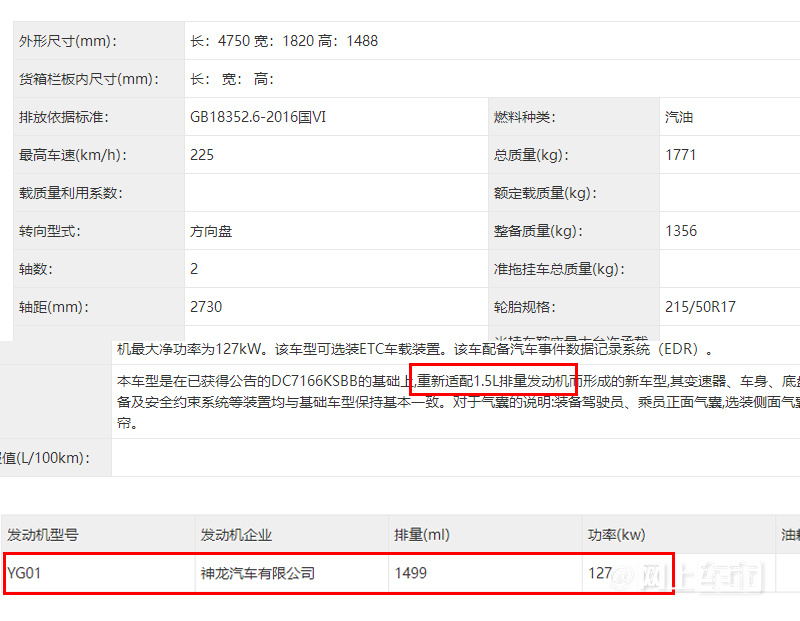Select the 转向型式 label
The image size is (800, 621).
coord(50,231)
